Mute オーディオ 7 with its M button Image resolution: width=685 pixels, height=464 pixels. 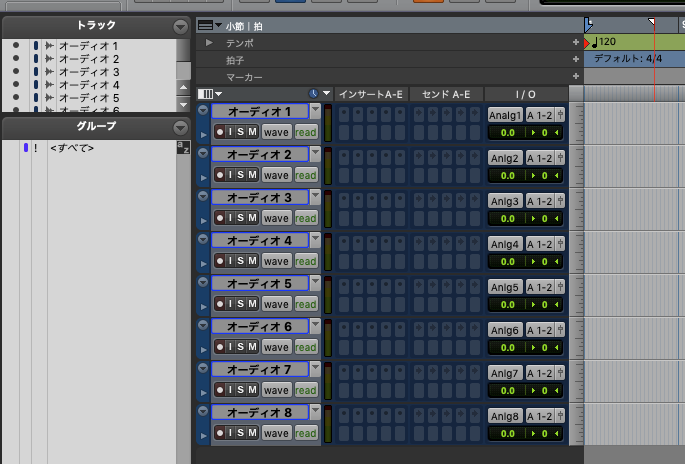(252, 390)
